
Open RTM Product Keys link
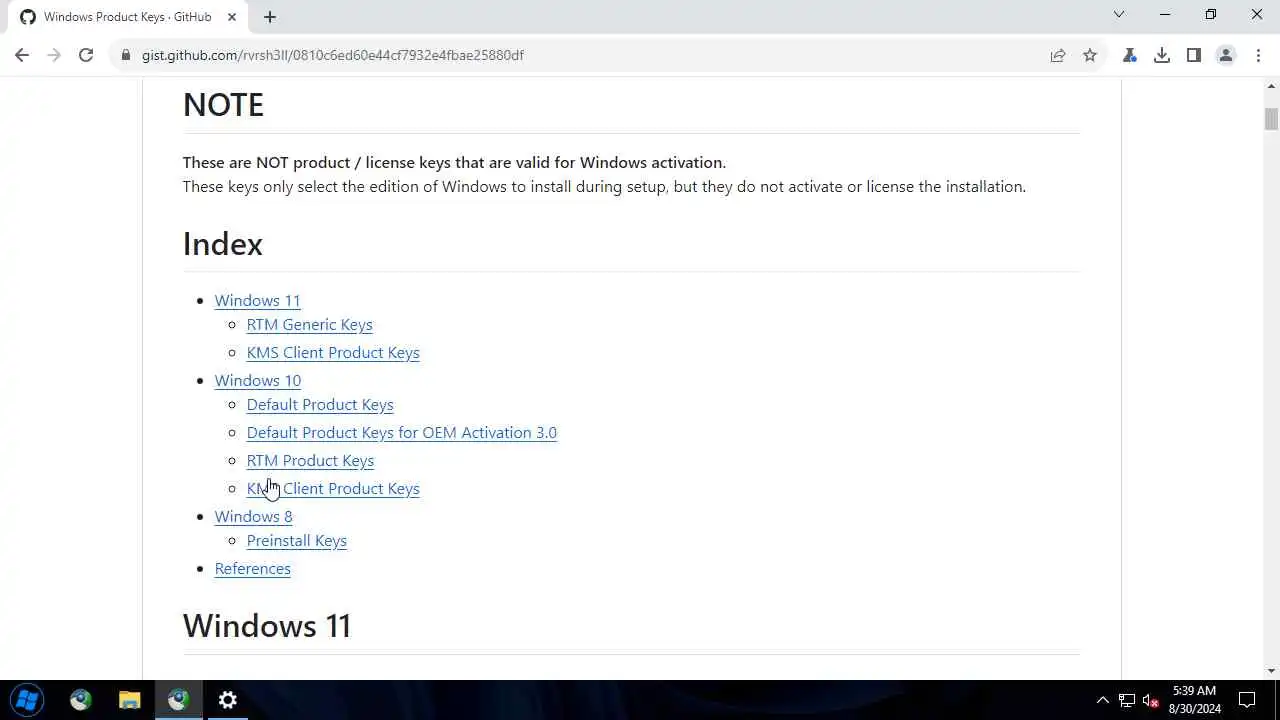point(310,461)
